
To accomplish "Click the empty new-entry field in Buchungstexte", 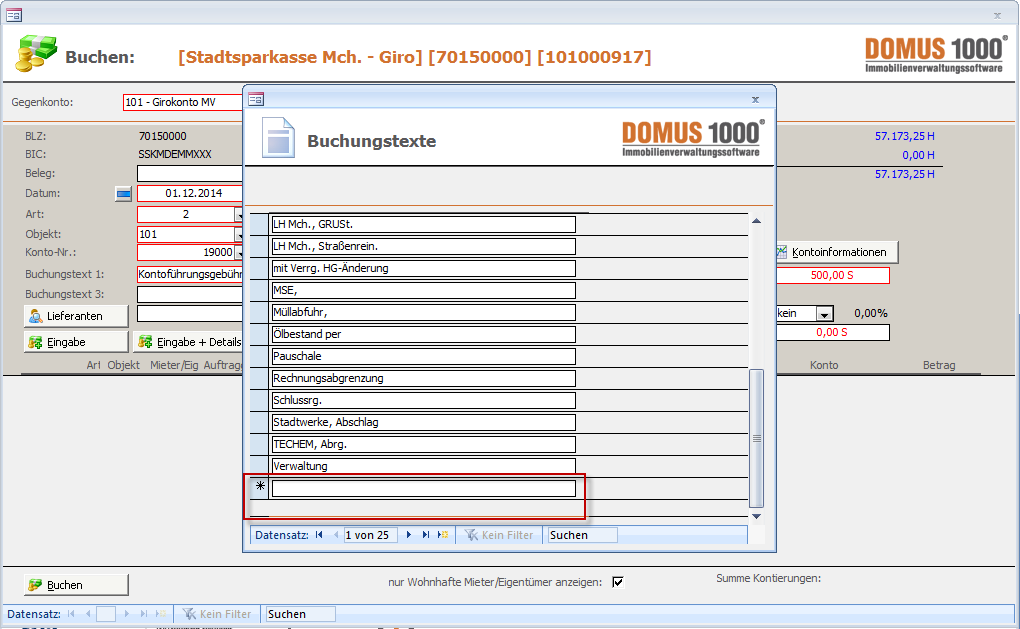I will point(423,488).
